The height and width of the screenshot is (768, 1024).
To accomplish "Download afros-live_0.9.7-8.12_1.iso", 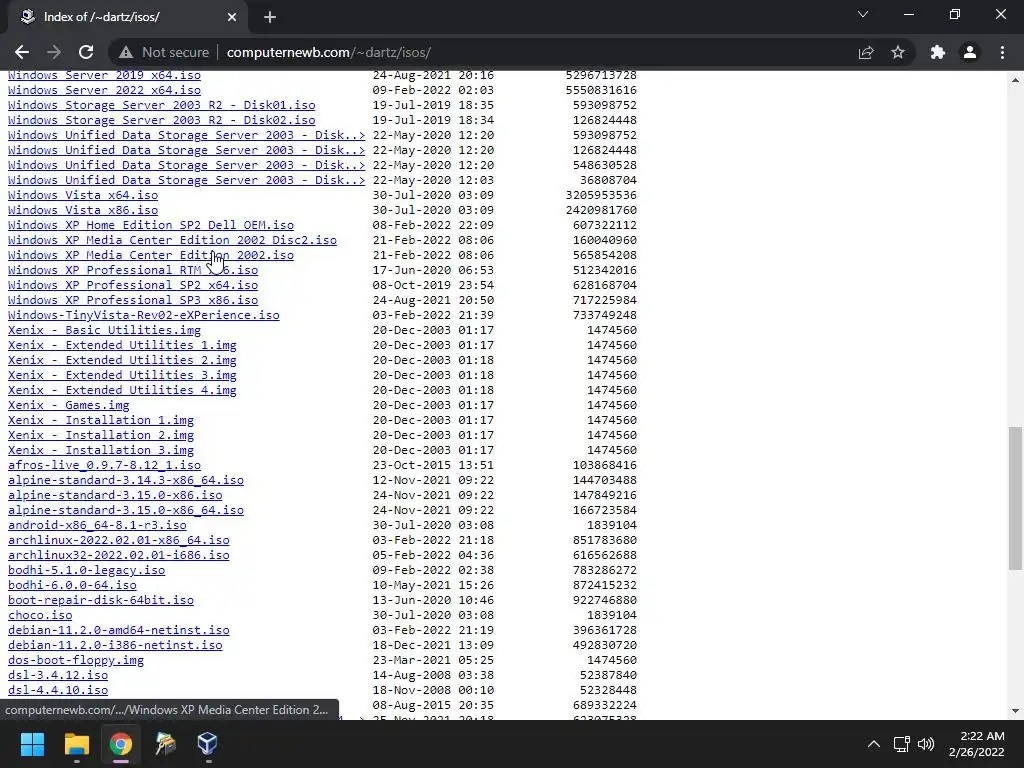I will coord(104,466).
